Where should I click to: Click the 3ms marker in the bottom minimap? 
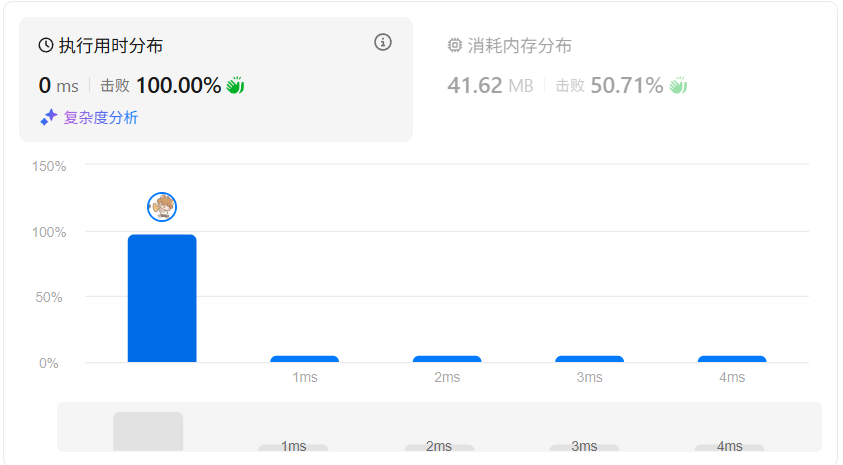click(584, 447)
